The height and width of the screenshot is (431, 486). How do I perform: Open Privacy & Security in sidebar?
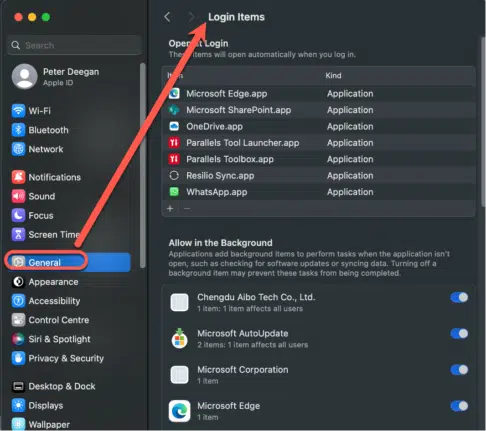58,358
